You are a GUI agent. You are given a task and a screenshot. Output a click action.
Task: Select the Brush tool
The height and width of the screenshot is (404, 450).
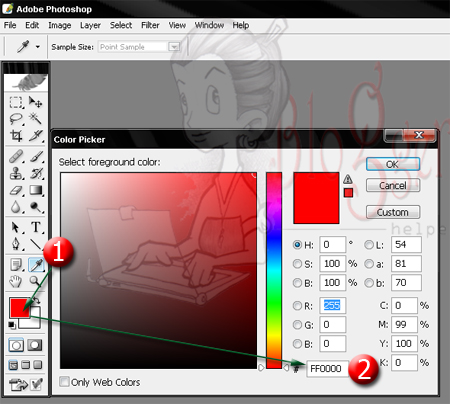pos(36,156)
